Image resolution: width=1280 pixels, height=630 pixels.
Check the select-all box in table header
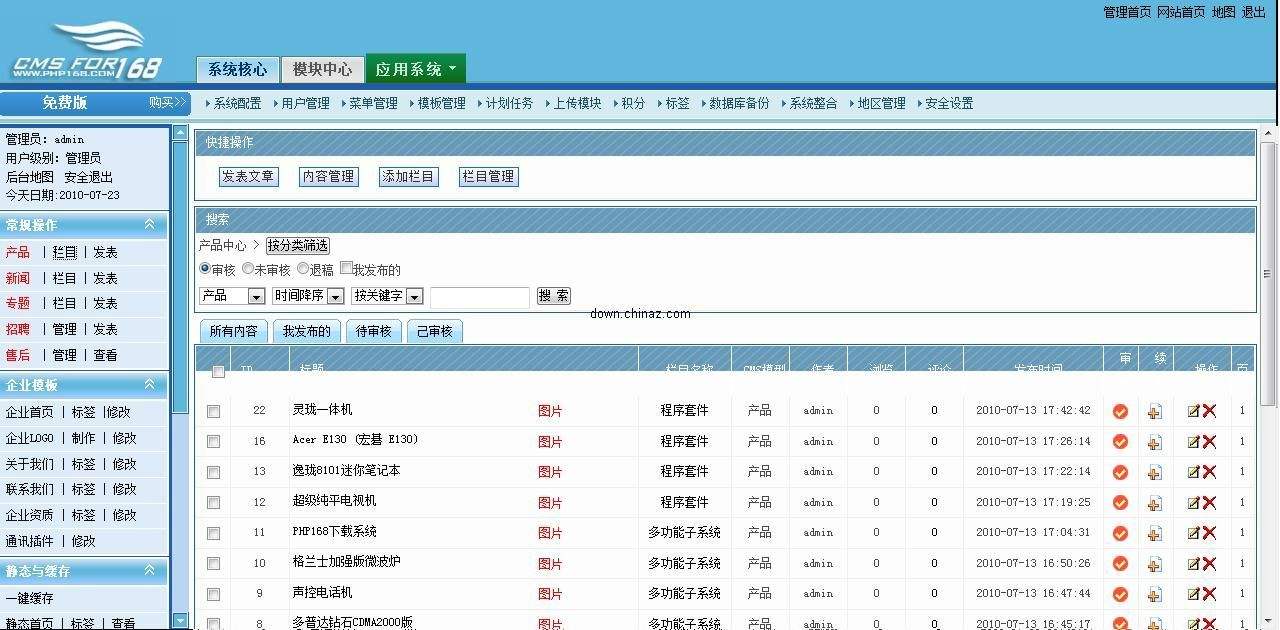click(x=218, y=372)
